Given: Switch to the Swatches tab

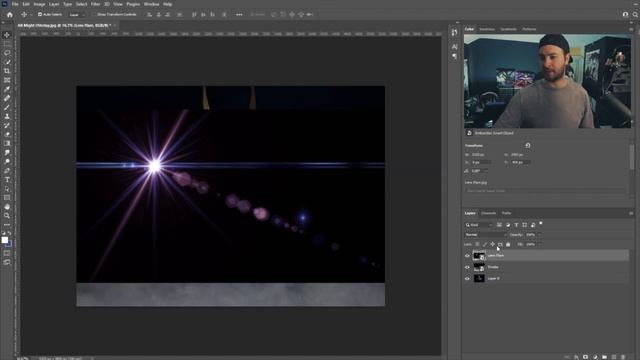Looking at the screenshot, I should click(x=487, y=29).
